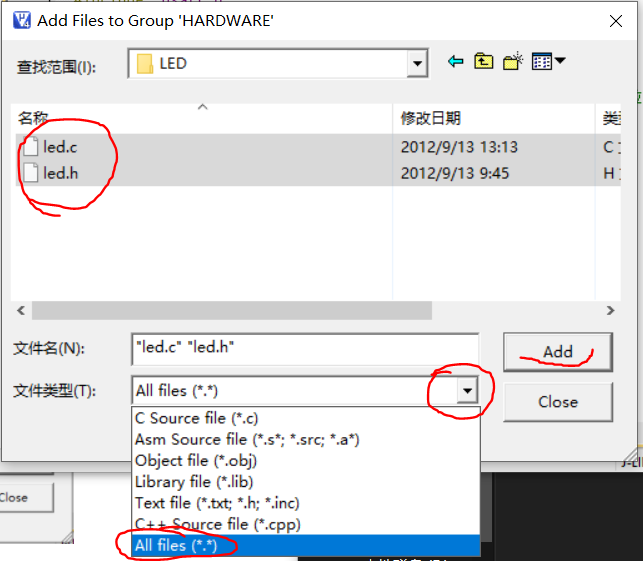Choose Object file (*.obj) filter

pos(306,461)
